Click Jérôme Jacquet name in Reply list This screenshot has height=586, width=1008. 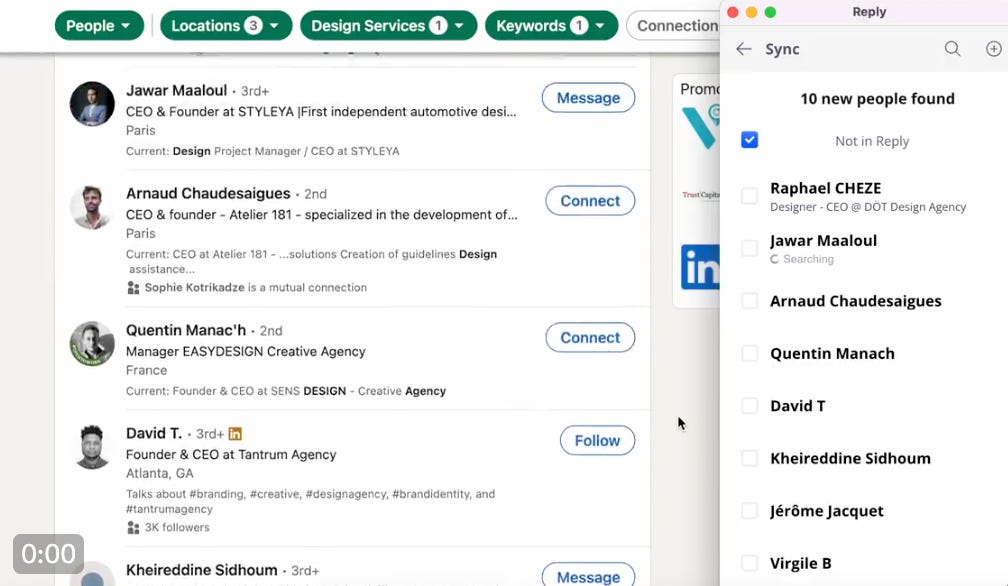click(827, 511)
